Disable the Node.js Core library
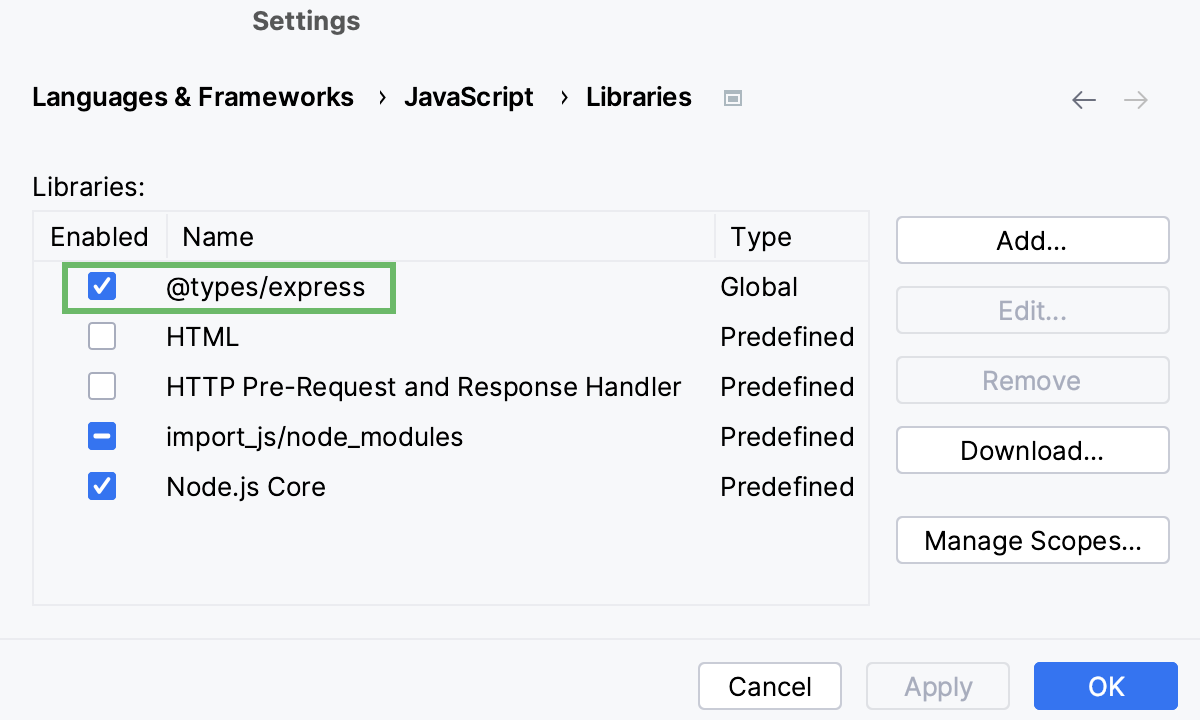The image size is (1200, 720). (101, 487)
